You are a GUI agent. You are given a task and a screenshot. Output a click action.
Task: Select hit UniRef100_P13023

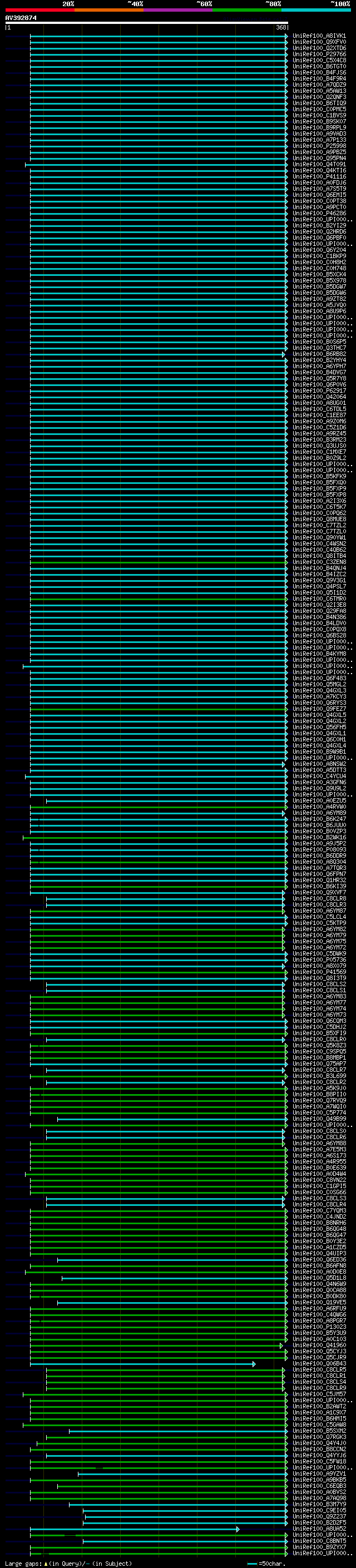click(x=319, y=1327)
